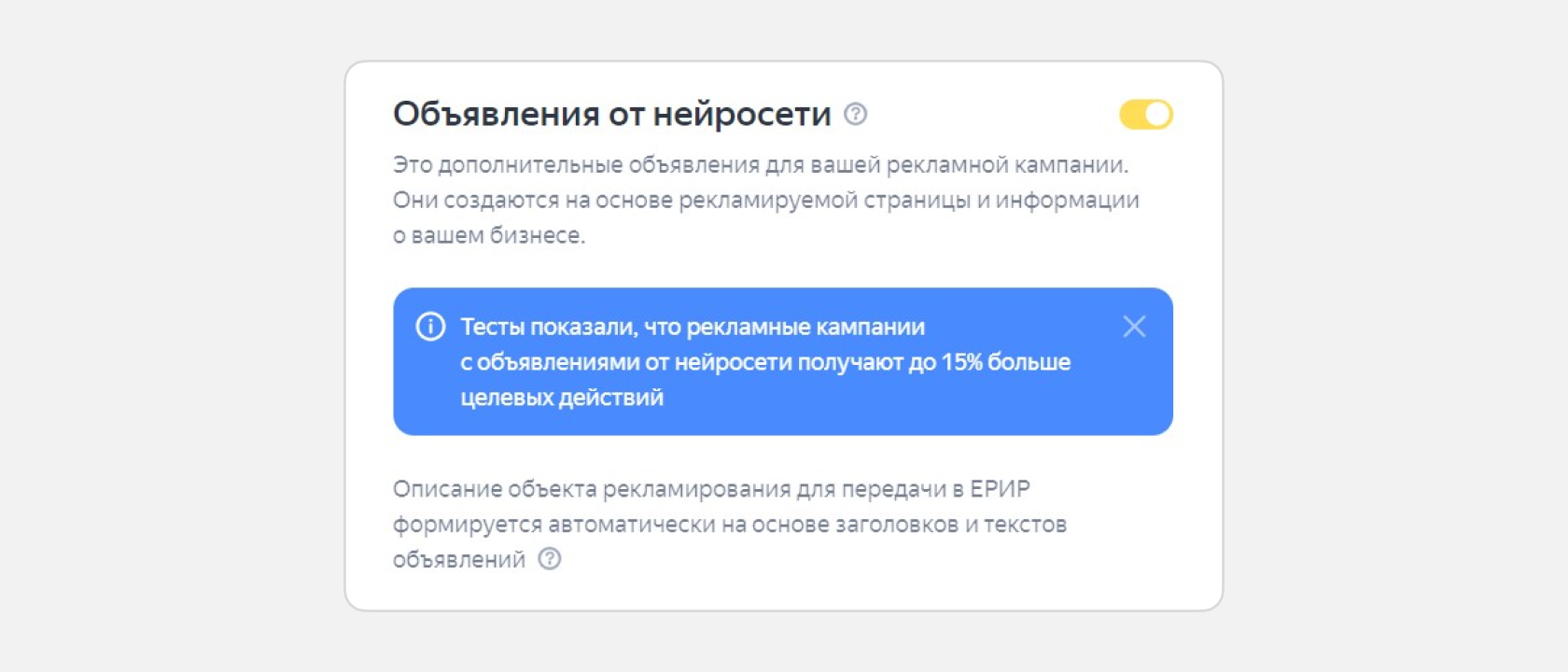Image resolution: width=1568 pixels, height=672 pixels.
Task: Disable the yellow "Объявления от нейросети" switch
Action: [x=1145, y=115]
